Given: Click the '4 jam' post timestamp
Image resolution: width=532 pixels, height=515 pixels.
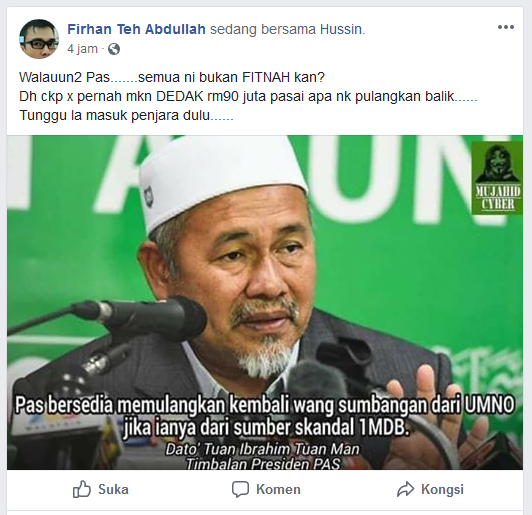Looking at the screenshot, I should point(82,49).
